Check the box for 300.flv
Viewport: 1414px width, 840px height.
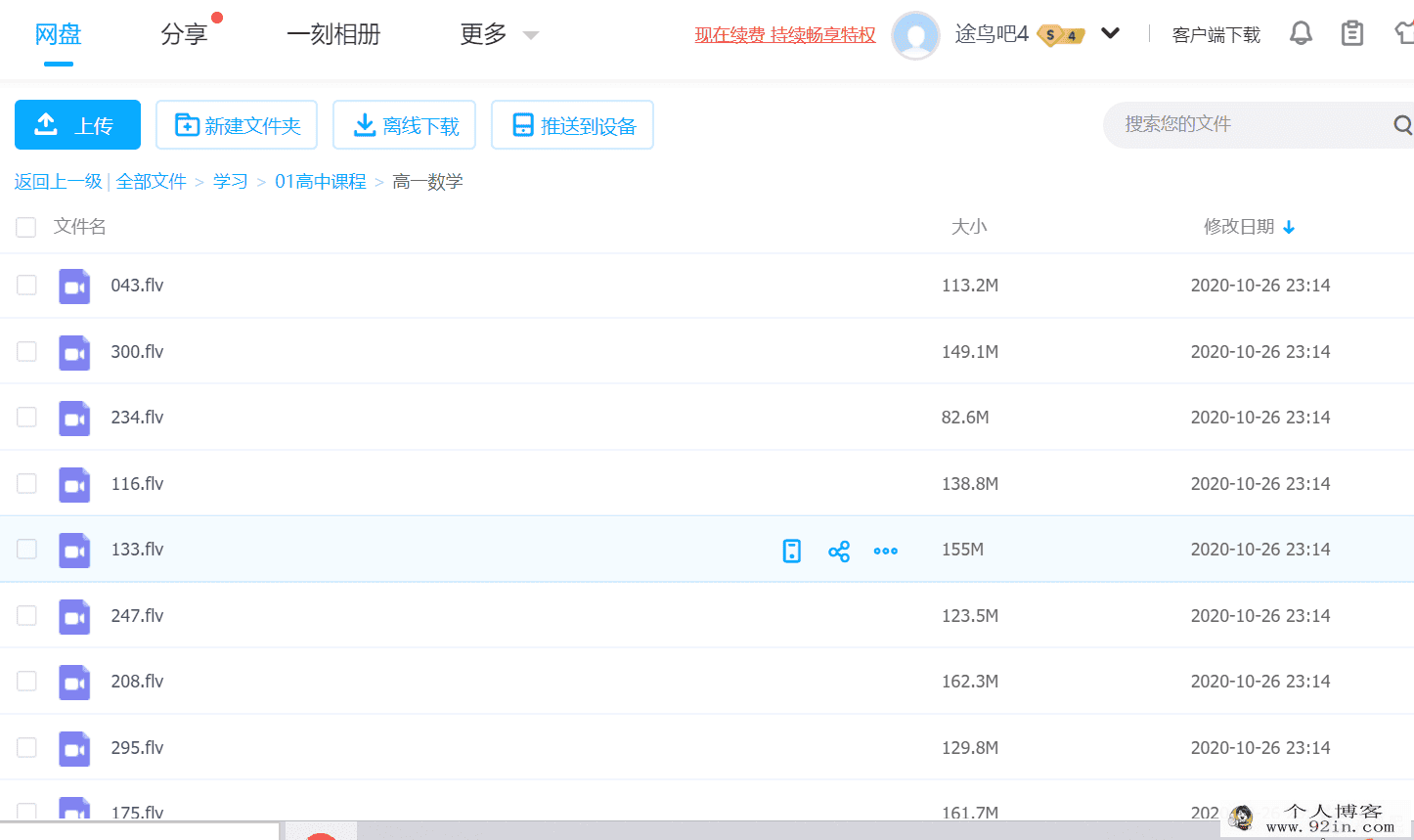26,351
